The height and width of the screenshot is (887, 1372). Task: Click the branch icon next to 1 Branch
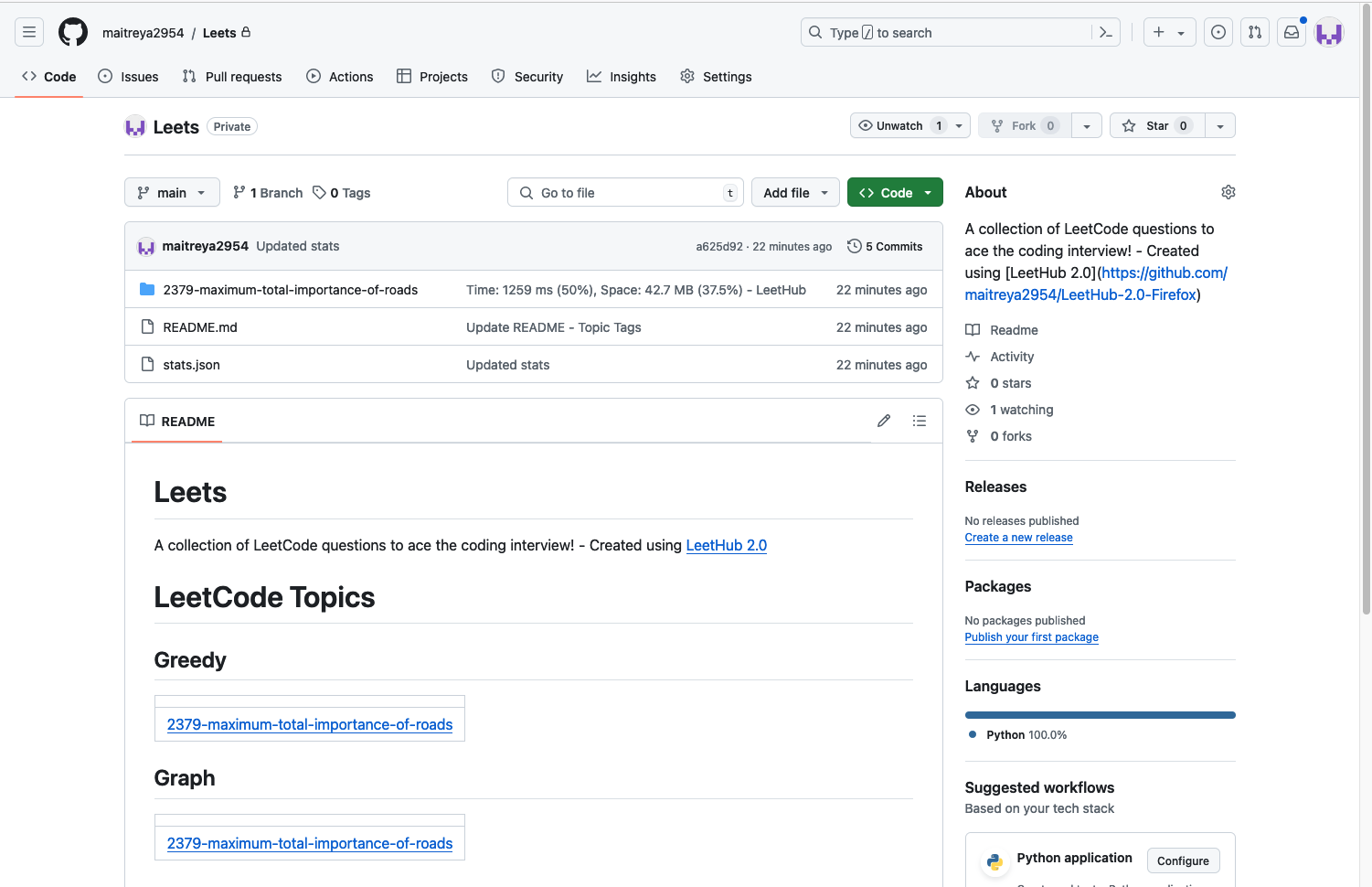[239, 192]
